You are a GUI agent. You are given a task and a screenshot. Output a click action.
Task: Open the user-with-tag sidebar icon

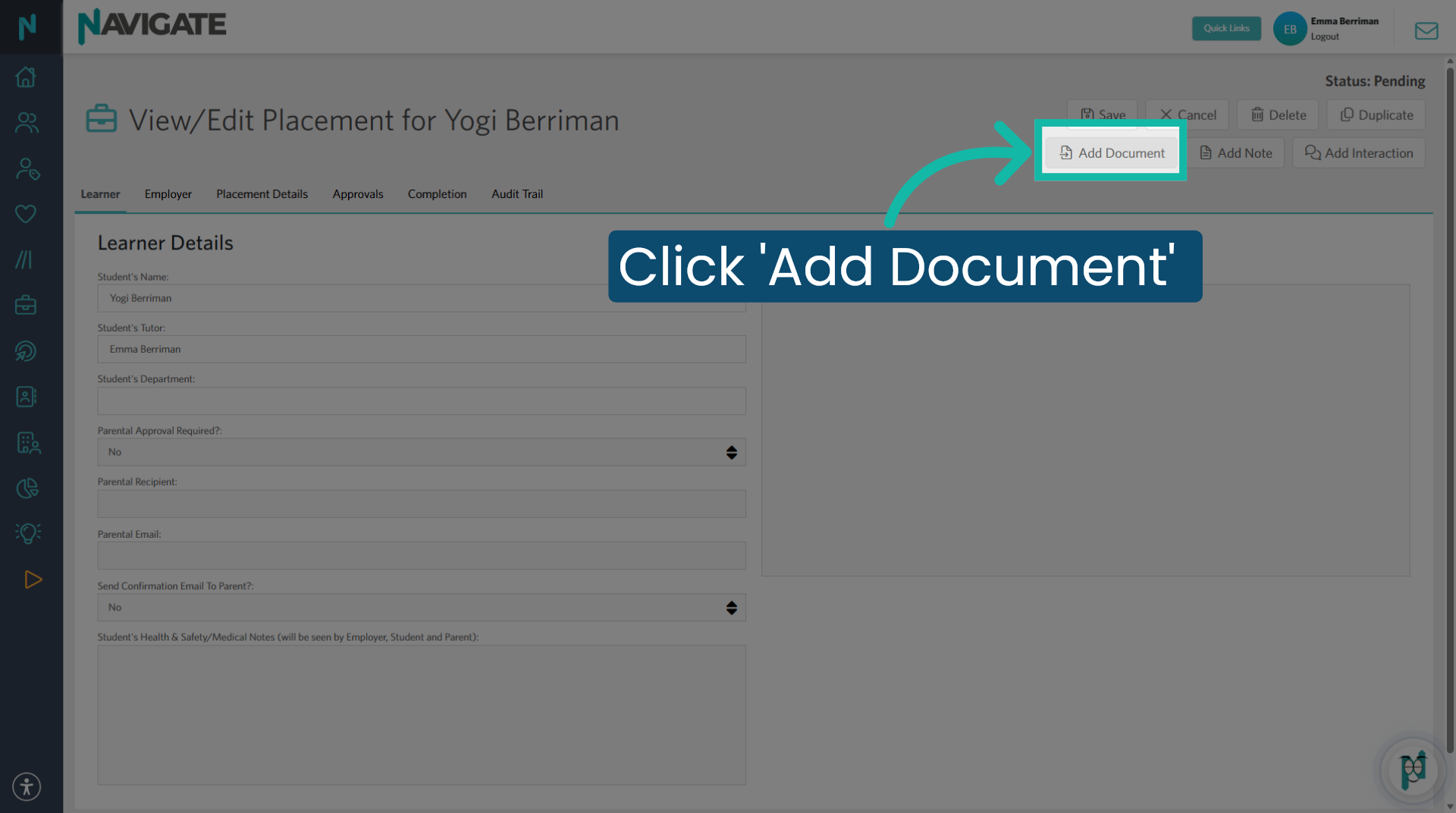coord(27,168)
